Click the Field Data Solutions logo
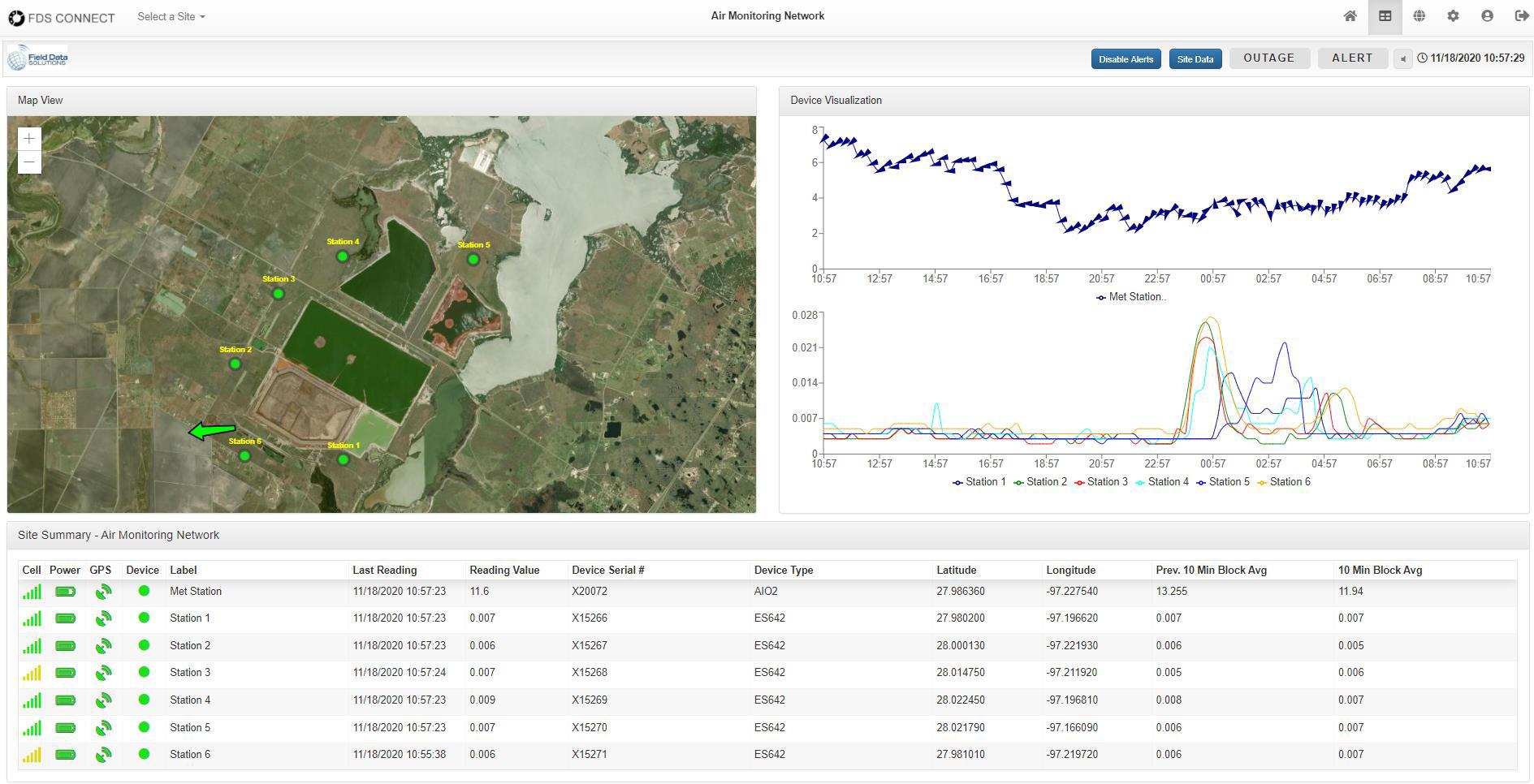The image size is (1534, 784). (37, 58)
